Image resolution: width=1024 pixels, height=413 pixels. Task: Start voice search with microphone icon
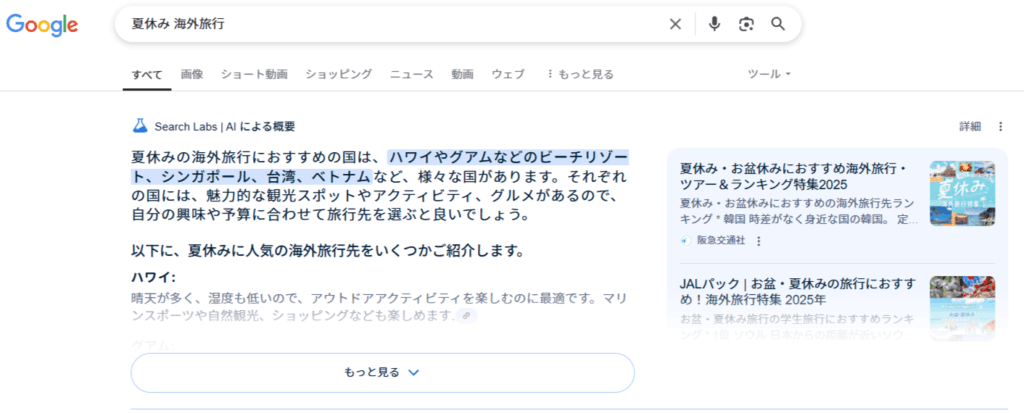click(x=714, y=24)
